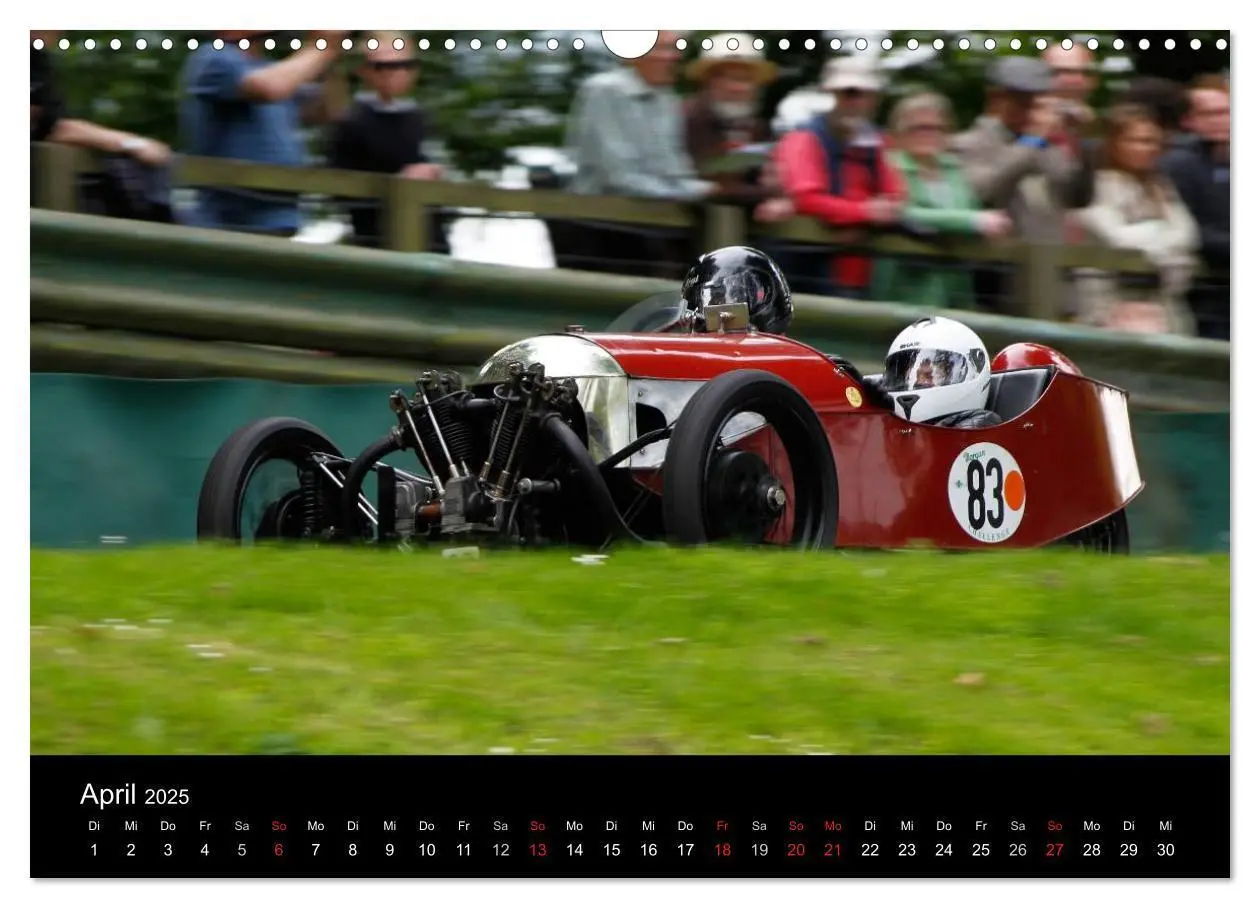Screen dimensions: 1260x908
Task: Select date 26 under 'Sa'
Action: pyautogui.click(x=1018, y=850)
